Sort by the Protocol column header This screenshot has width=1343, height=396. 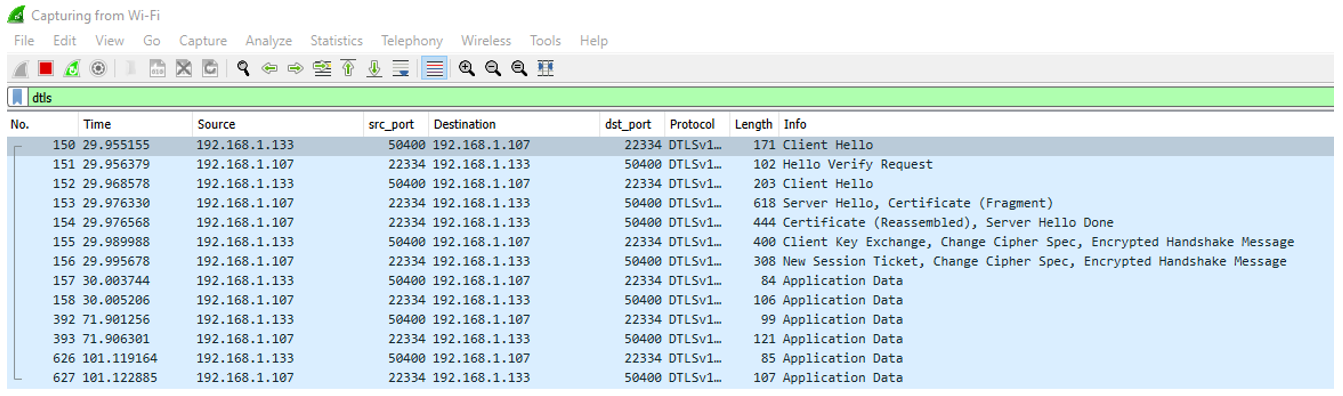pyautogui.click(x=697, y=125)
